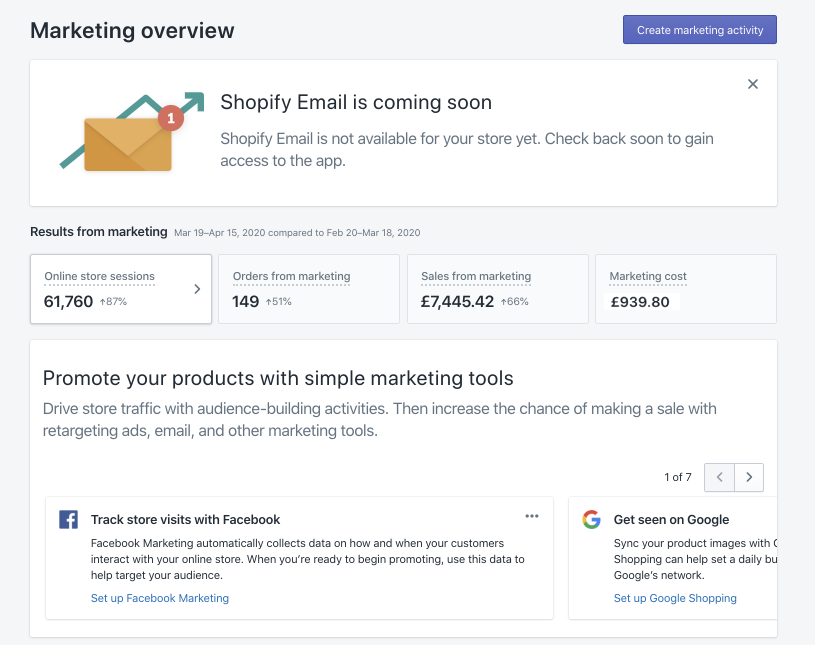Click the Google logo icon
The width and height of the screenshot is (815, 645).
point(591,519)
